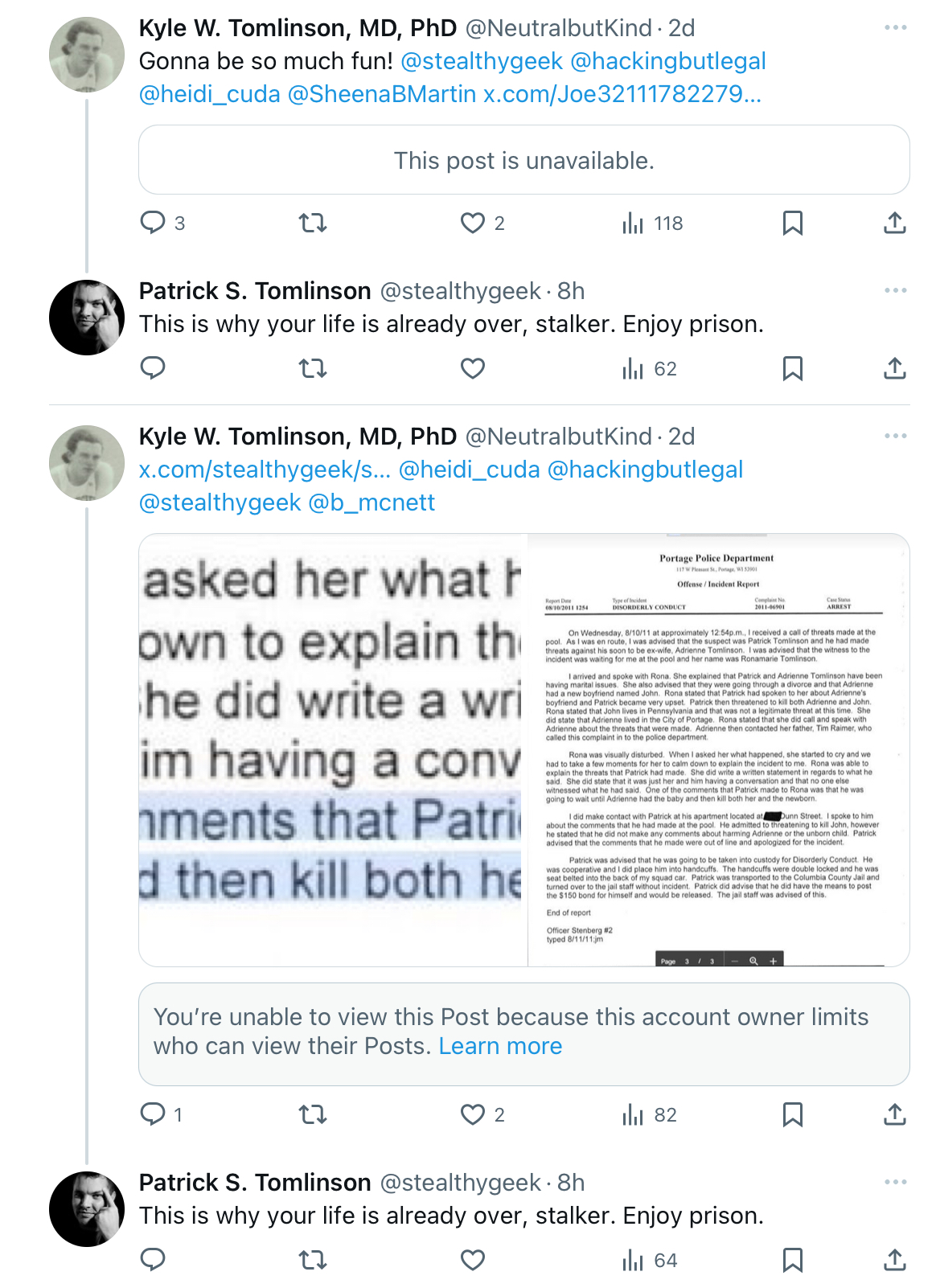Open the @hackingbutlegal mention in first post
The height and width of the screenshot is (1288, 936).
tap(667, 61)
